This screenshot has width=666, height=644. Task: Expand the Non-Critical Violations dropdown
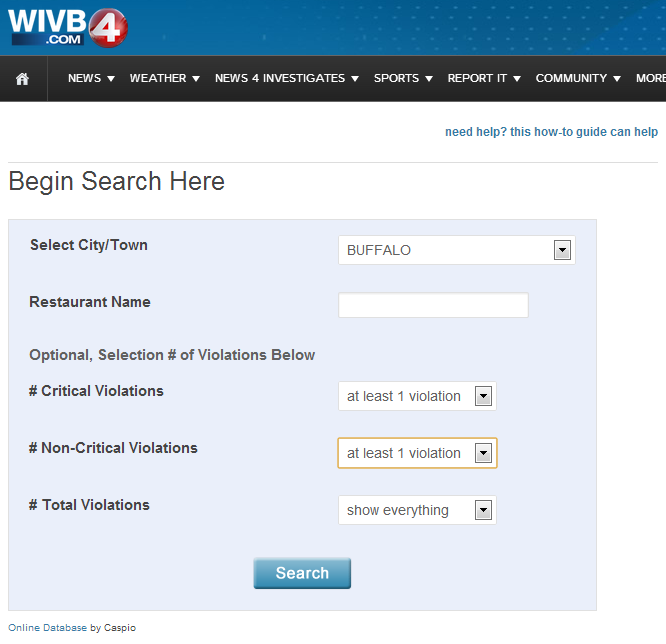tap(417, 453)
